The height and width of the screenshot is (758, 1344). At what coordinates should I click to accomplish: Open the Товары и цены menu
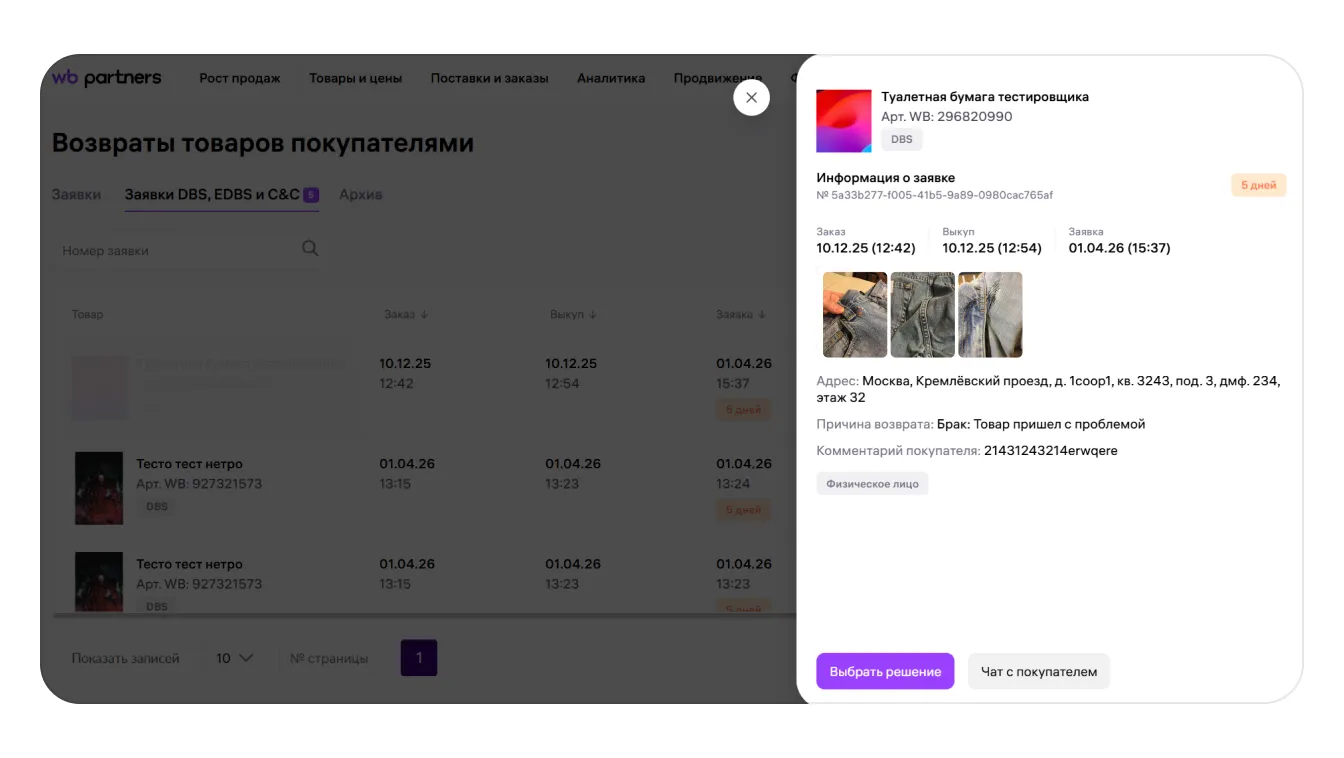[x=355, y=78]
